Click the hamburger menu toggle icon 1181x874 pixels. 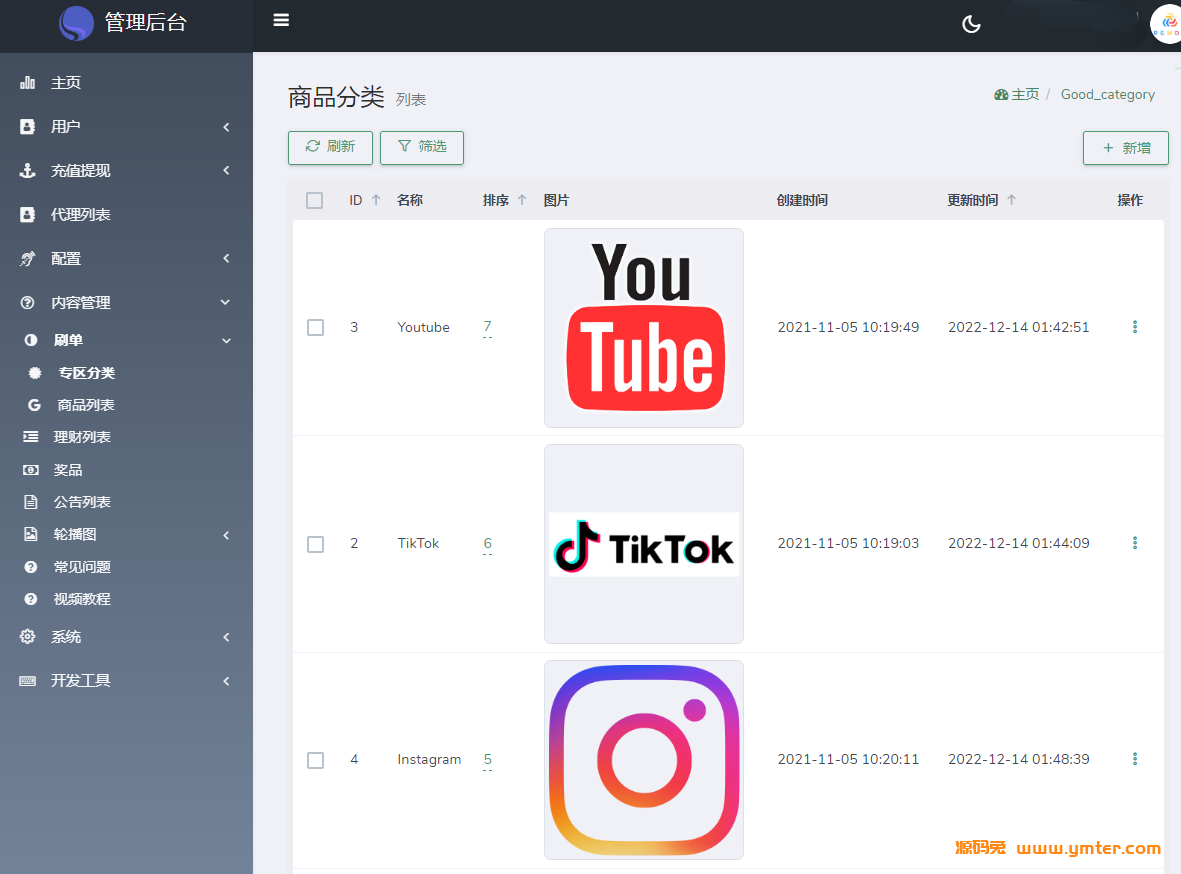coord(281,20)
